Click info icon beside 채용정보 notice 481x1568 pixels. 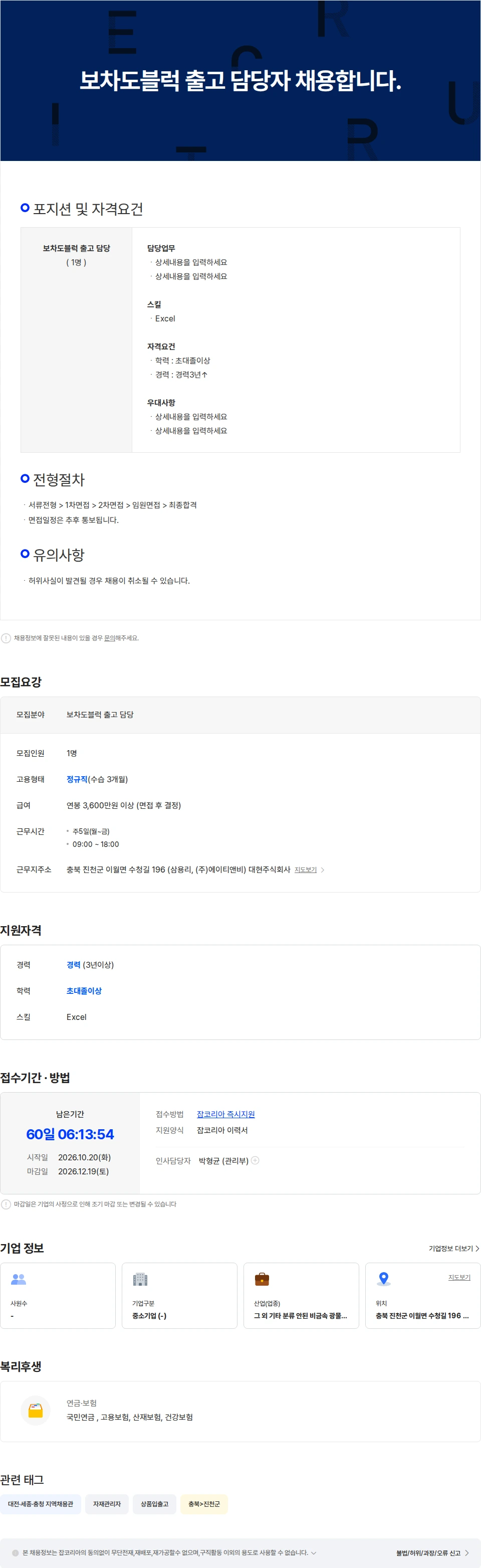6,638
